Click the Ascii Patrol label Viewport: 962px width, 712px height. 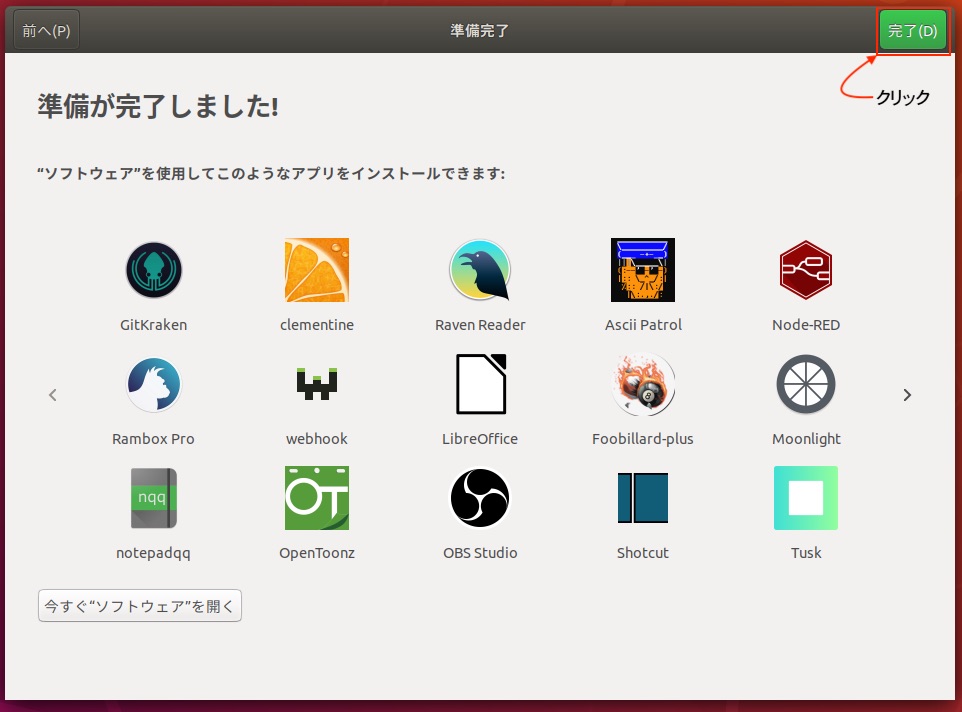[643, 325]
